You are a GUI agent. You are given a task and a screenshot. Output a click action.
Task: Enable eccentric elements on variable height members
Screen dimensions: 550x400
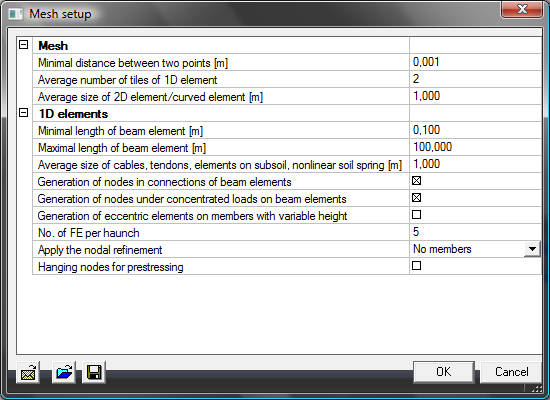(x=416, y=214)
